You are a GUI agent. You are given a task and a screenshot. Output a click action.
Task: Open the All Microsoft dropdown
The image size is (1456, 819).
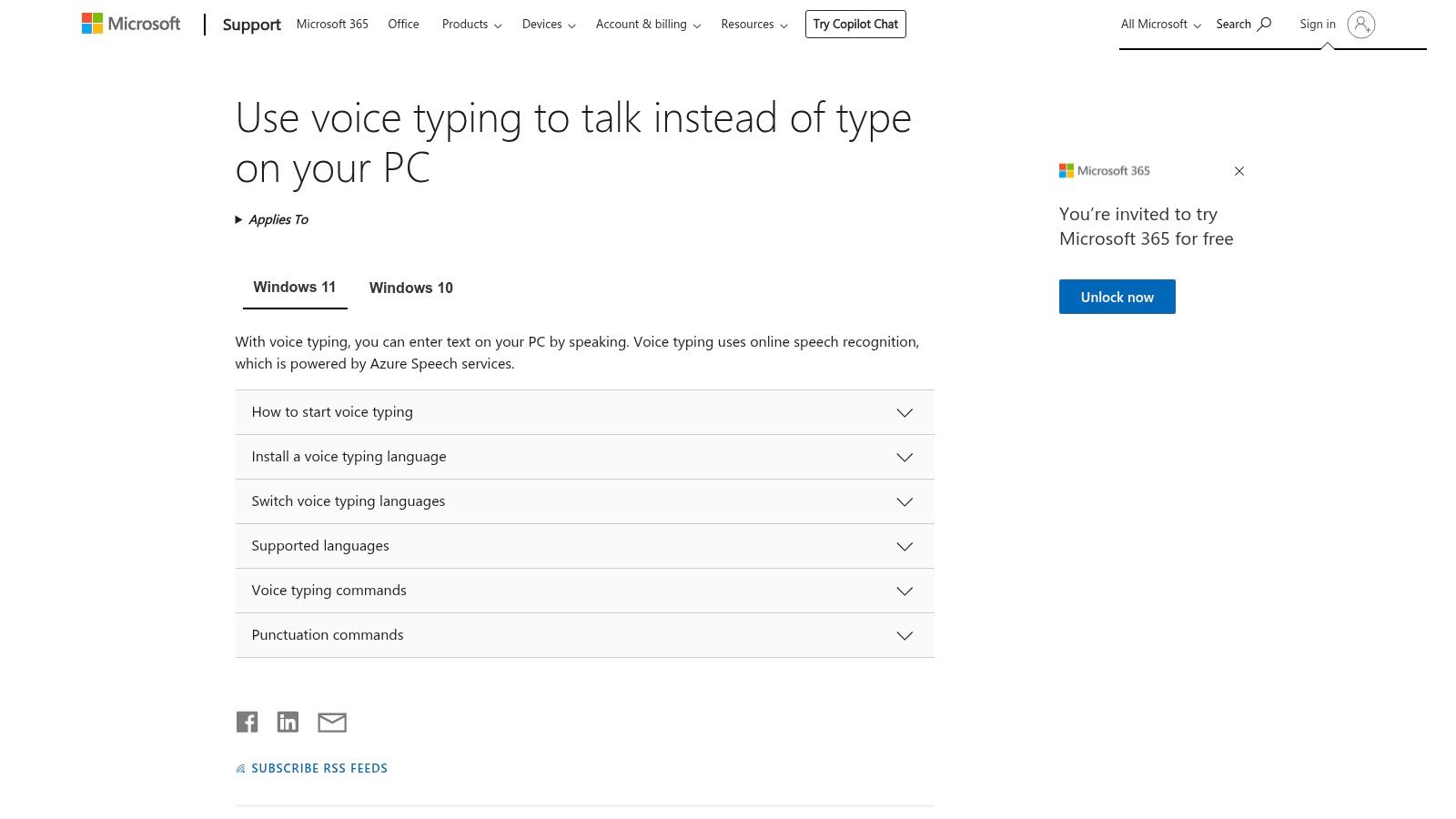point(1159,24)
